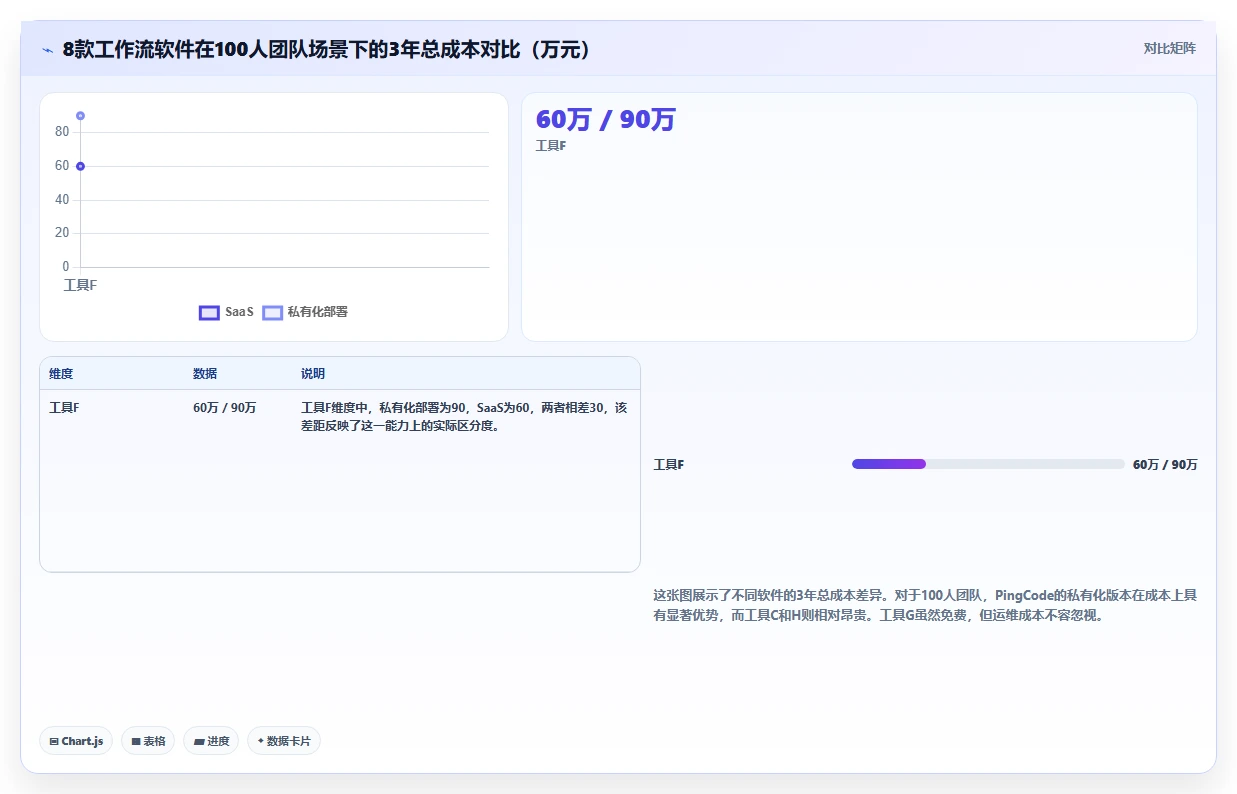Click the 私有化部署 data point at 90

tap(80, 116)
